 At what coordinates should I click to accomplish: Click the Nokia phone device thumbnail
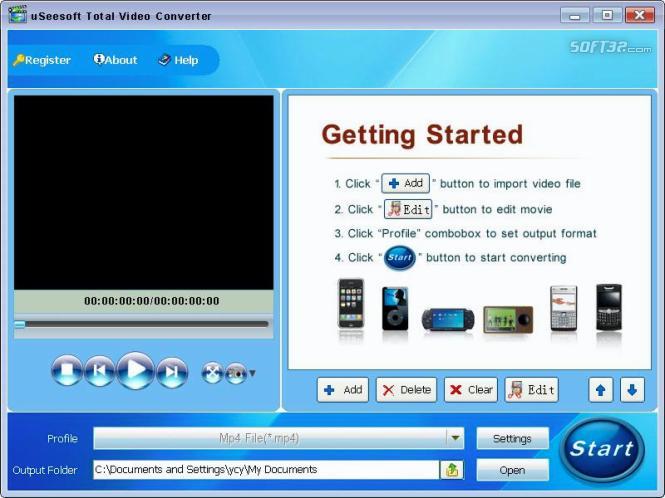(564, 308)
